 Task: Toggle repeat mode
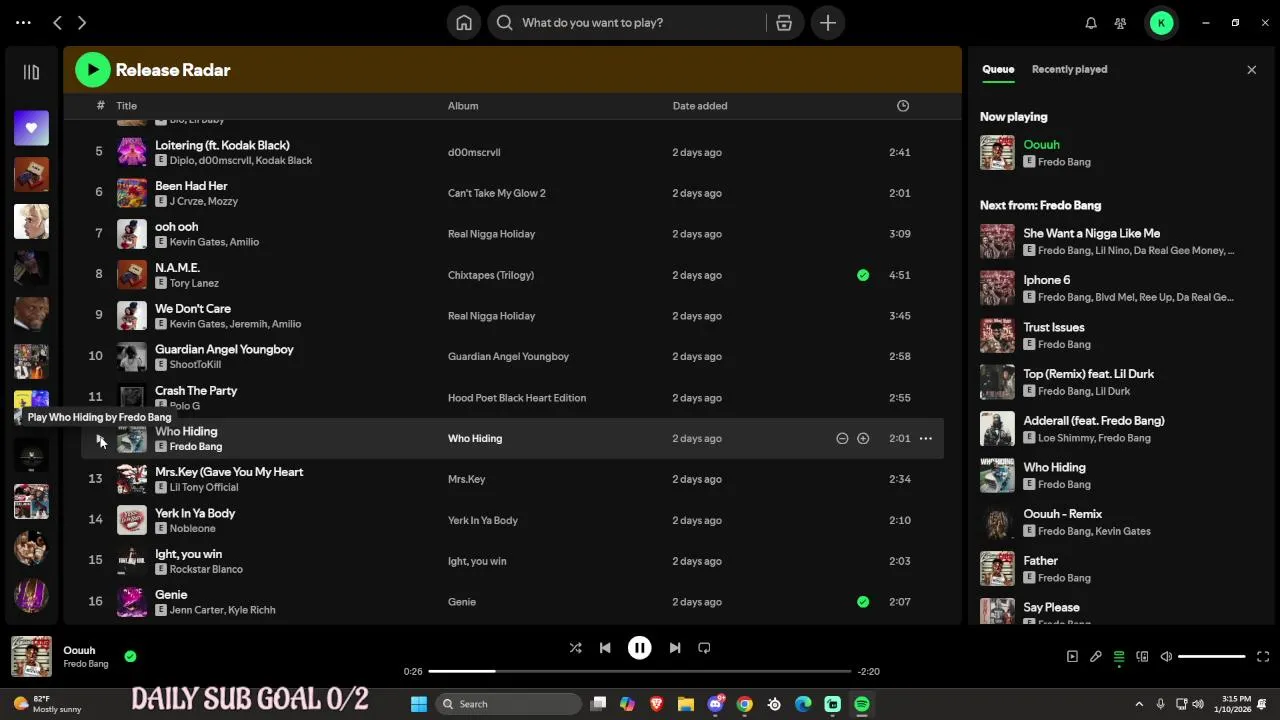click(704, 648)
